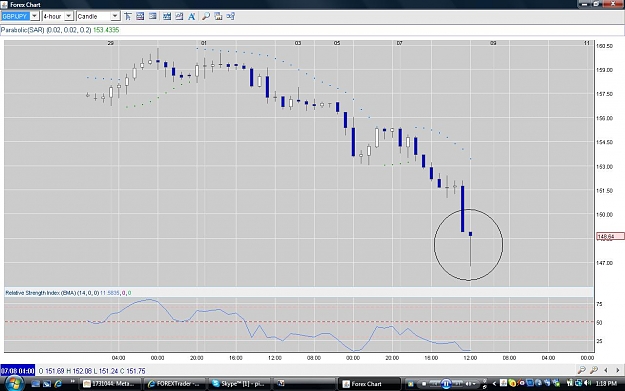Viewport: 625px width, 391px height.
Task: Click the unlabeled taskbar button after Skype
Action: click(303, 384)
